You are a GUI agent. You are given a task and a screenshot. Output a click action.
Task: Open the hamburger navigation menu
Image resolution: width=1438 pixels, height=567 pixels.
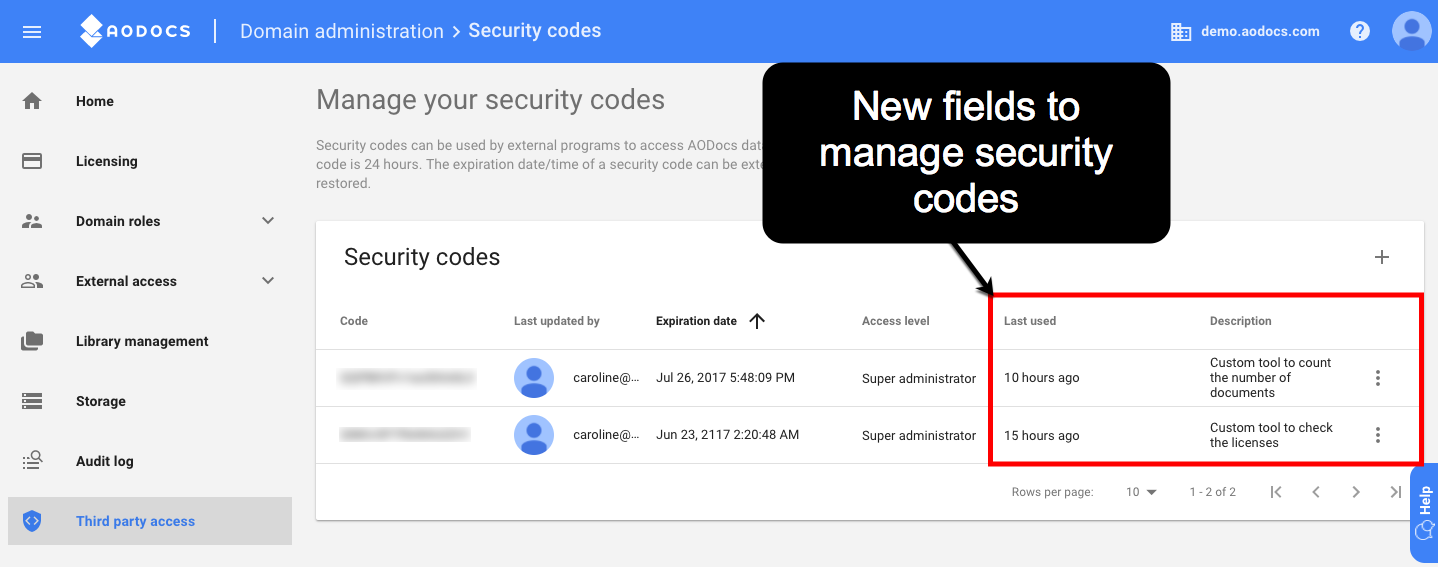tap(32, 31)
